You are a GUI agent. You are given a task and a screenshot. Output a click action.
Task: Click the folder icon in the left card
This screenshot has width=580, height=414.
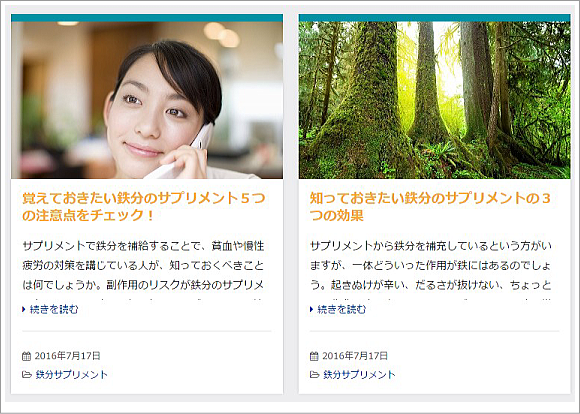[27, 375]
